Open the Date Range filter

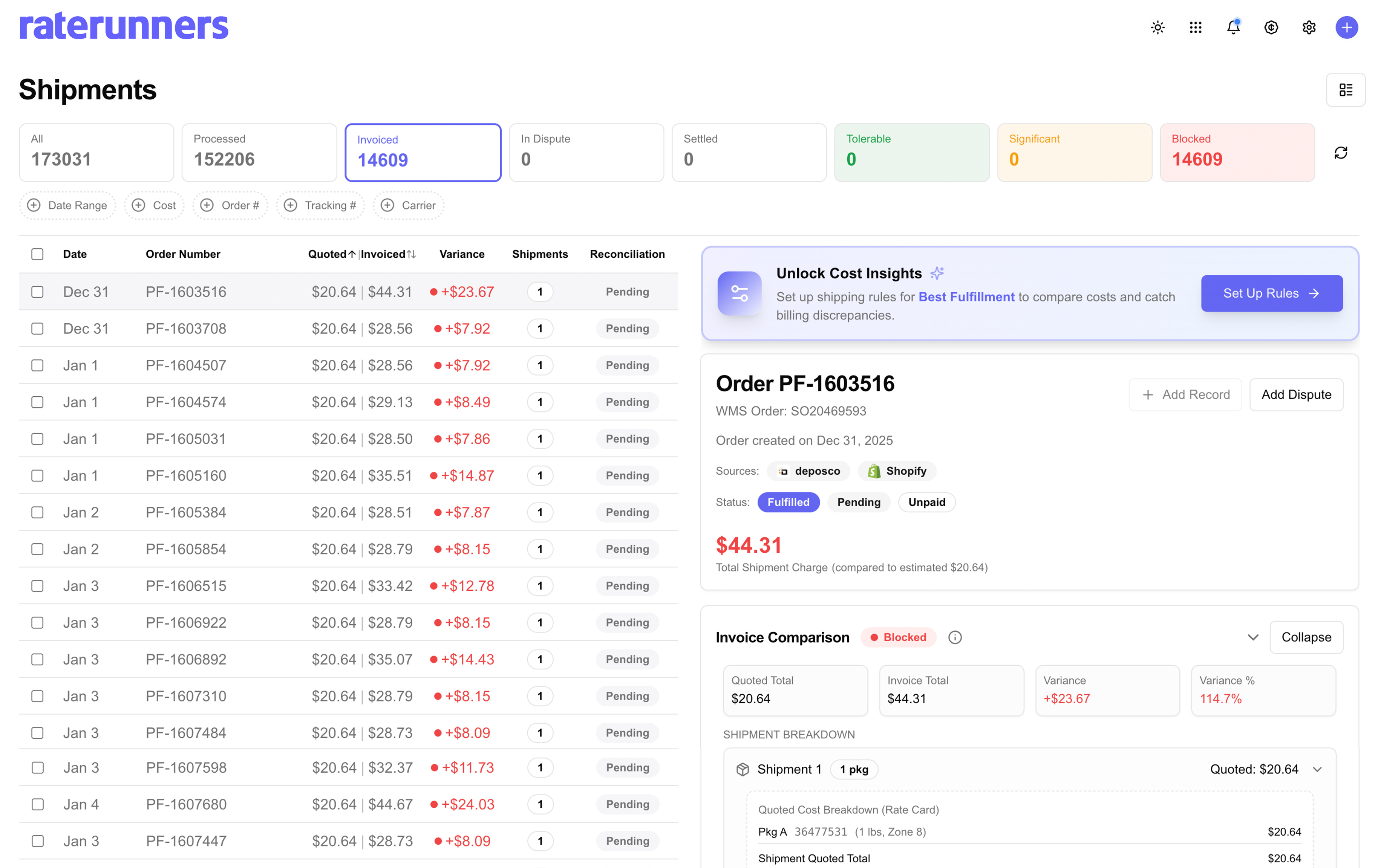pos(67,205)
